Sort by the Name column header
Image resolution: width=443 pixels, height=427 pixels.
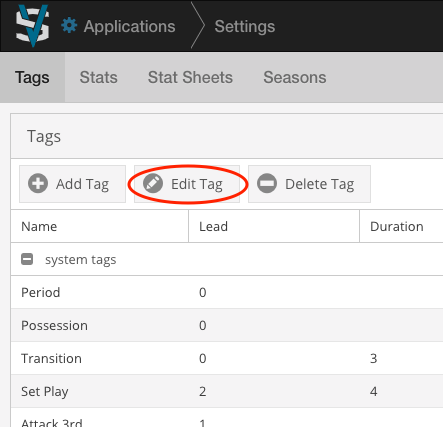(100, 226)
